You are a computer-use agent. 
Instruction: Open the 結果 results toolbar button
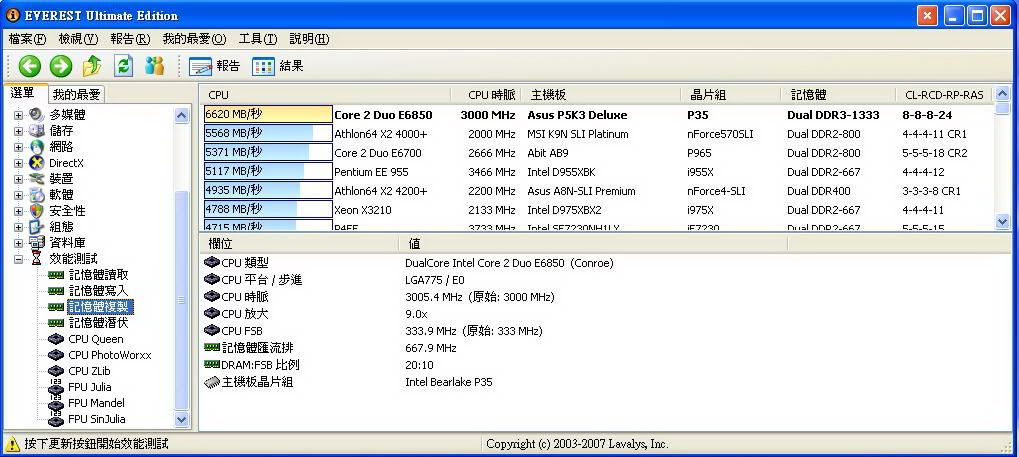click(277, 66)
